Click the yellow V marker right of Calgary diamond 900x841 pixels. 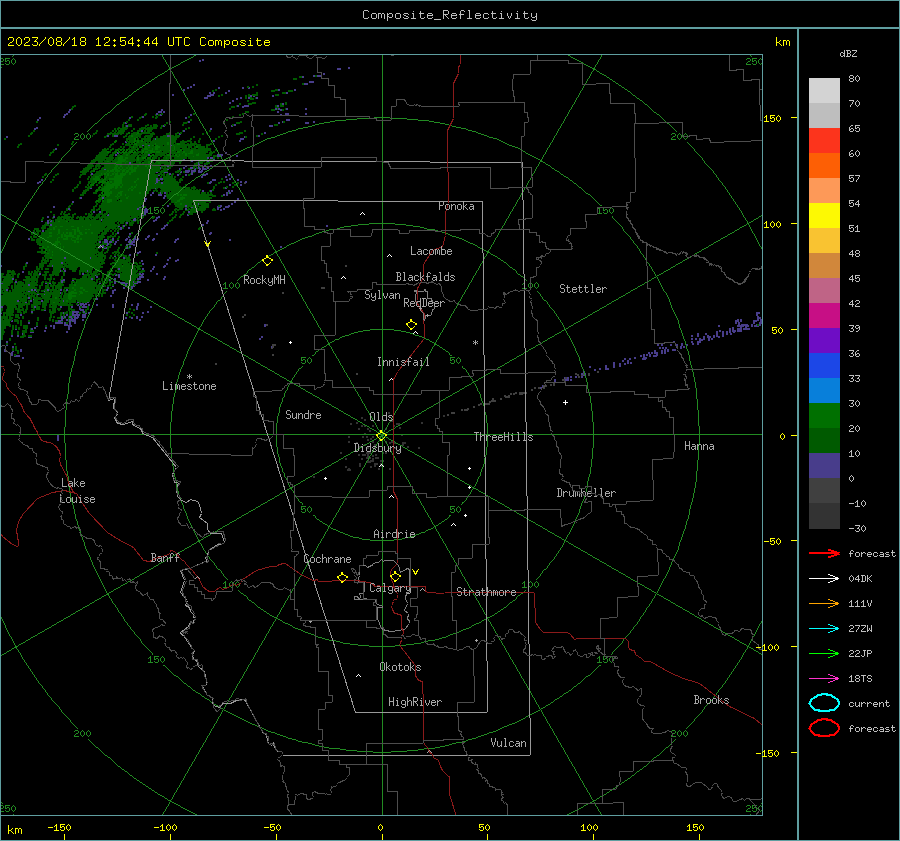tap(416, 572)
